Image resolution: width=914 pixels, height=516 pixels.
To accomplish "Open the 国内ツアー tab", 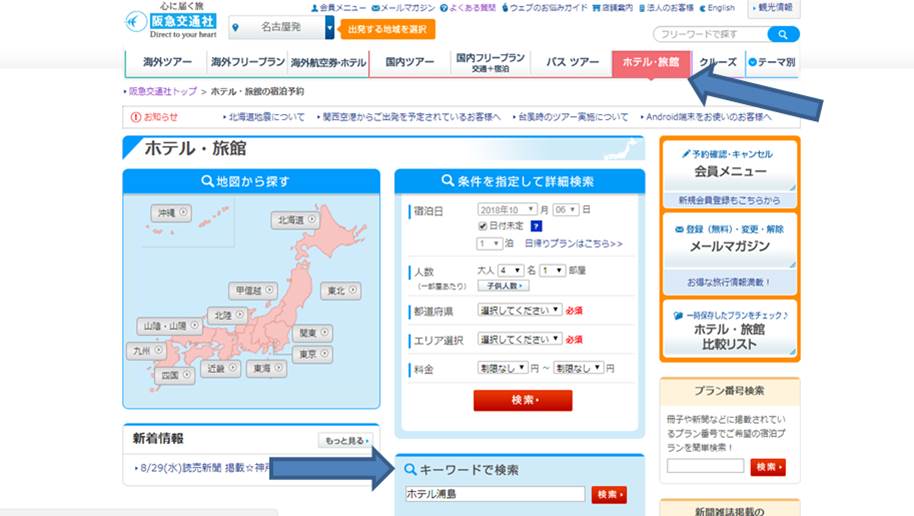I will pos(410,62).
